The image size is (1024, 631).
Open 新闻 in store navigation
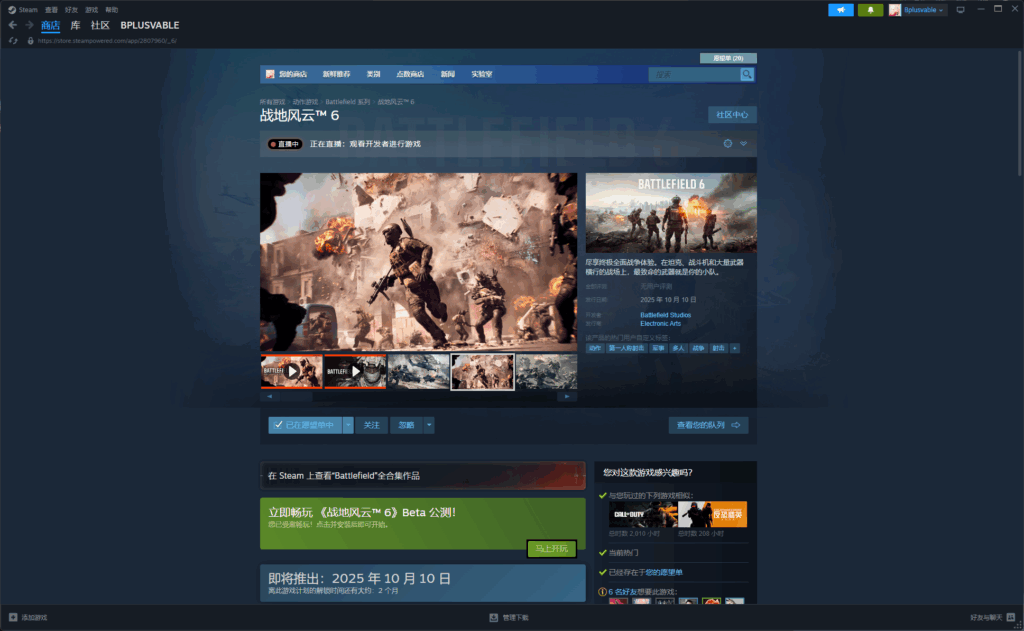pos(447,74)
